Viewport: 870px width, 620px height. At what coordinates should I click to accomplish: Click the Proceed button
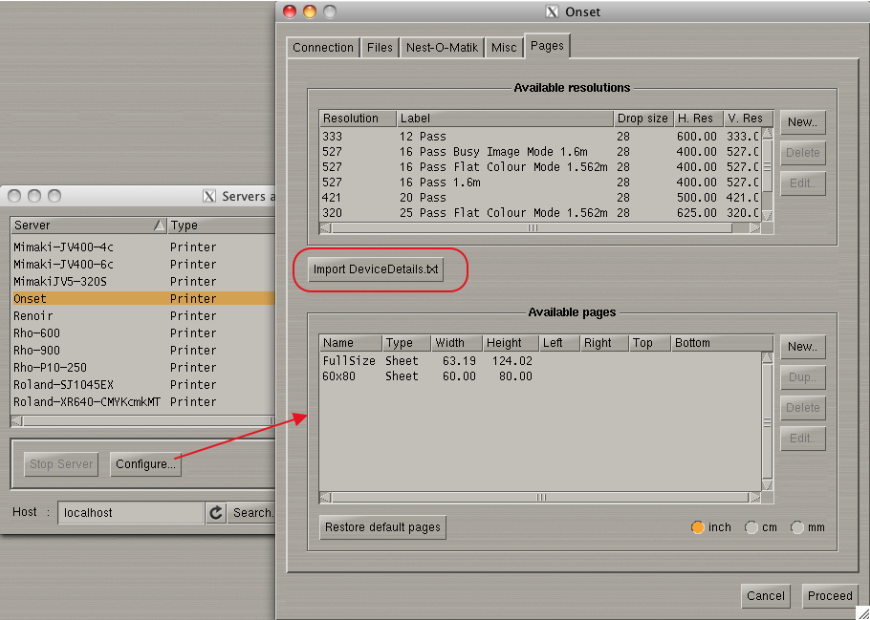(830, 596)
